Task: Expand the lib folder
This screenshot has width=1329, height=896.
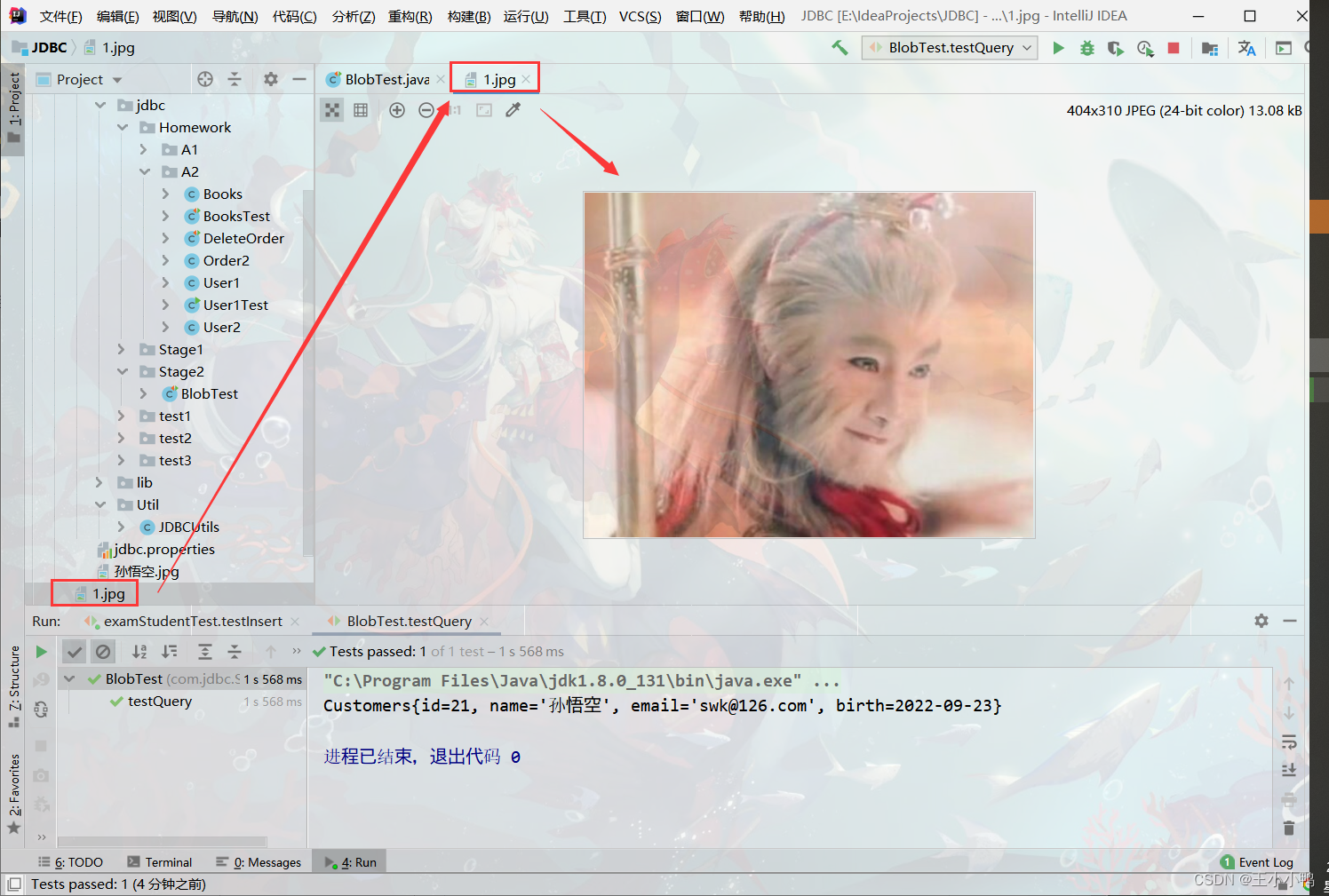Action: pos(99,482)
